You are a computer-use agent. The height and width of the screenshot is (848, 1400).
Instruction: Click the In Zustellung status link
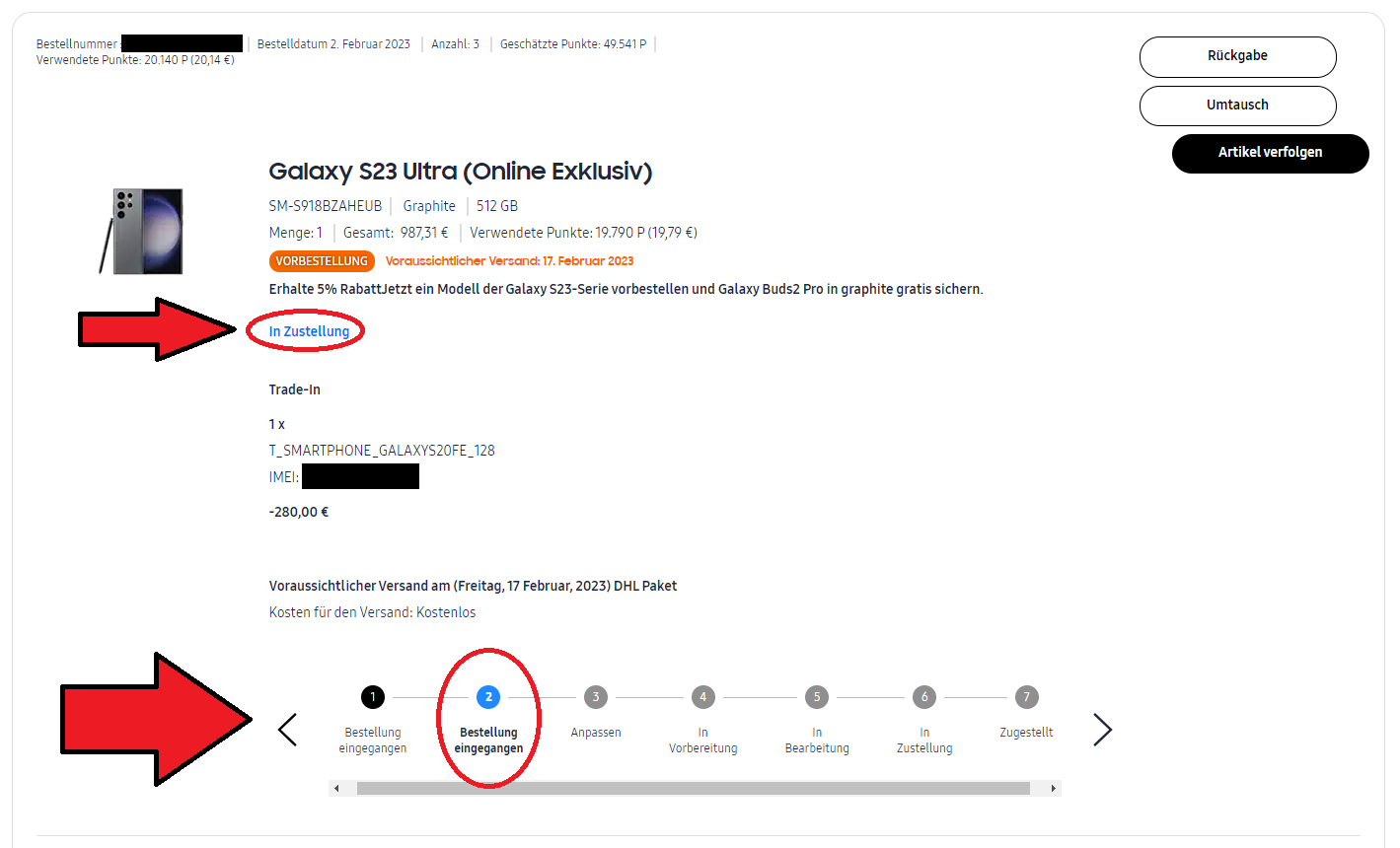[x=309, y=331]
